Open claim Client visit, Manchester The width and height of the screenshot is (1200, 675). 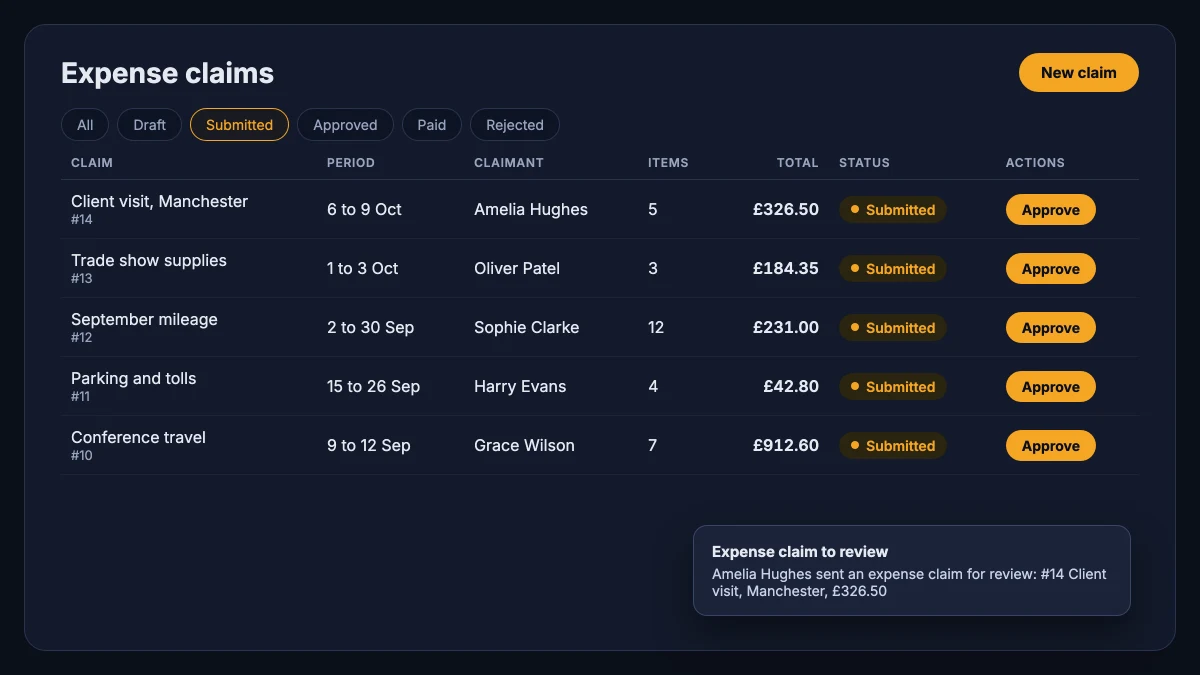pyautogui.click(x=159, y=201)
